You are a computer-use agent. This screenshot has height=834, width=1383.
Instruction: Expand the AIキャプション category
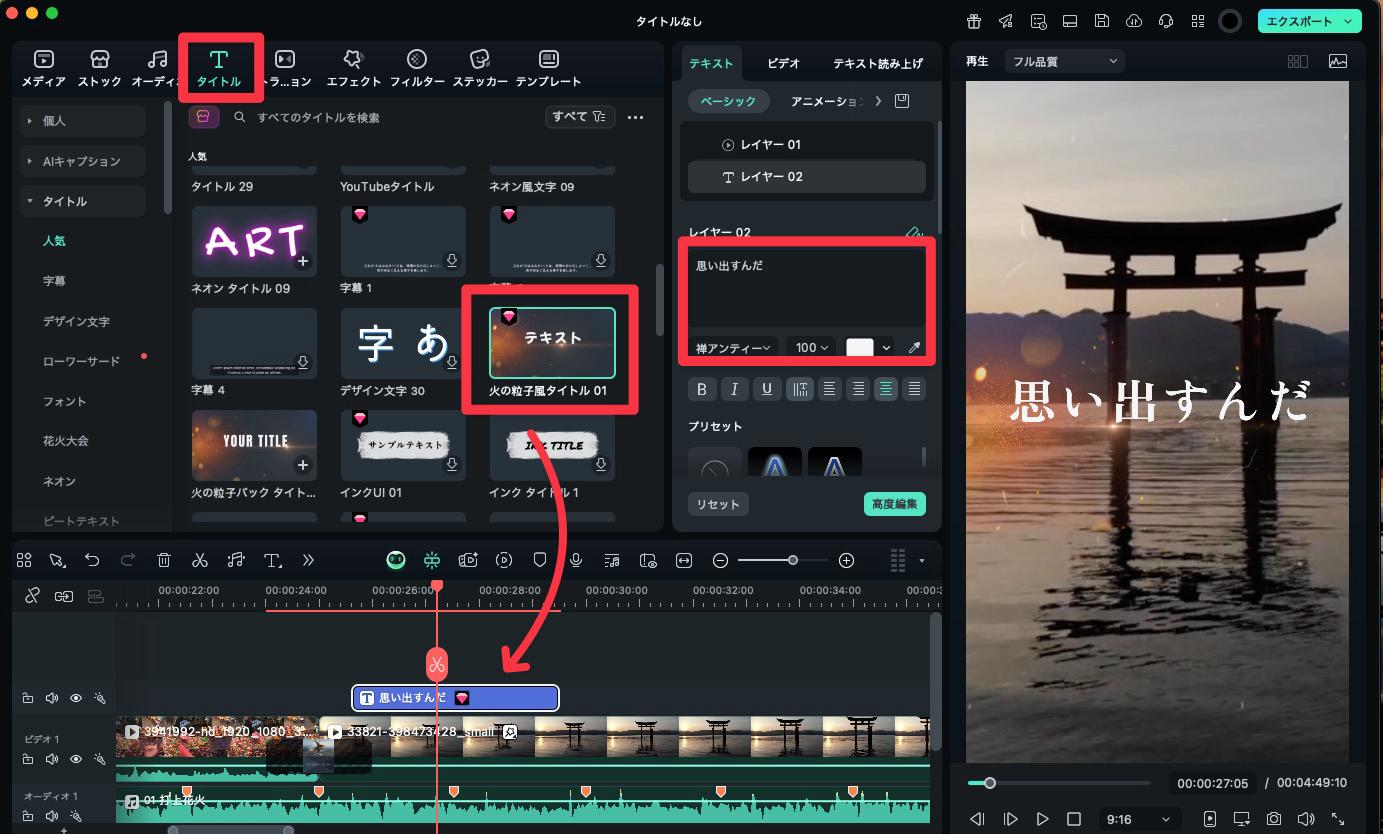click(x=83, y=161)
